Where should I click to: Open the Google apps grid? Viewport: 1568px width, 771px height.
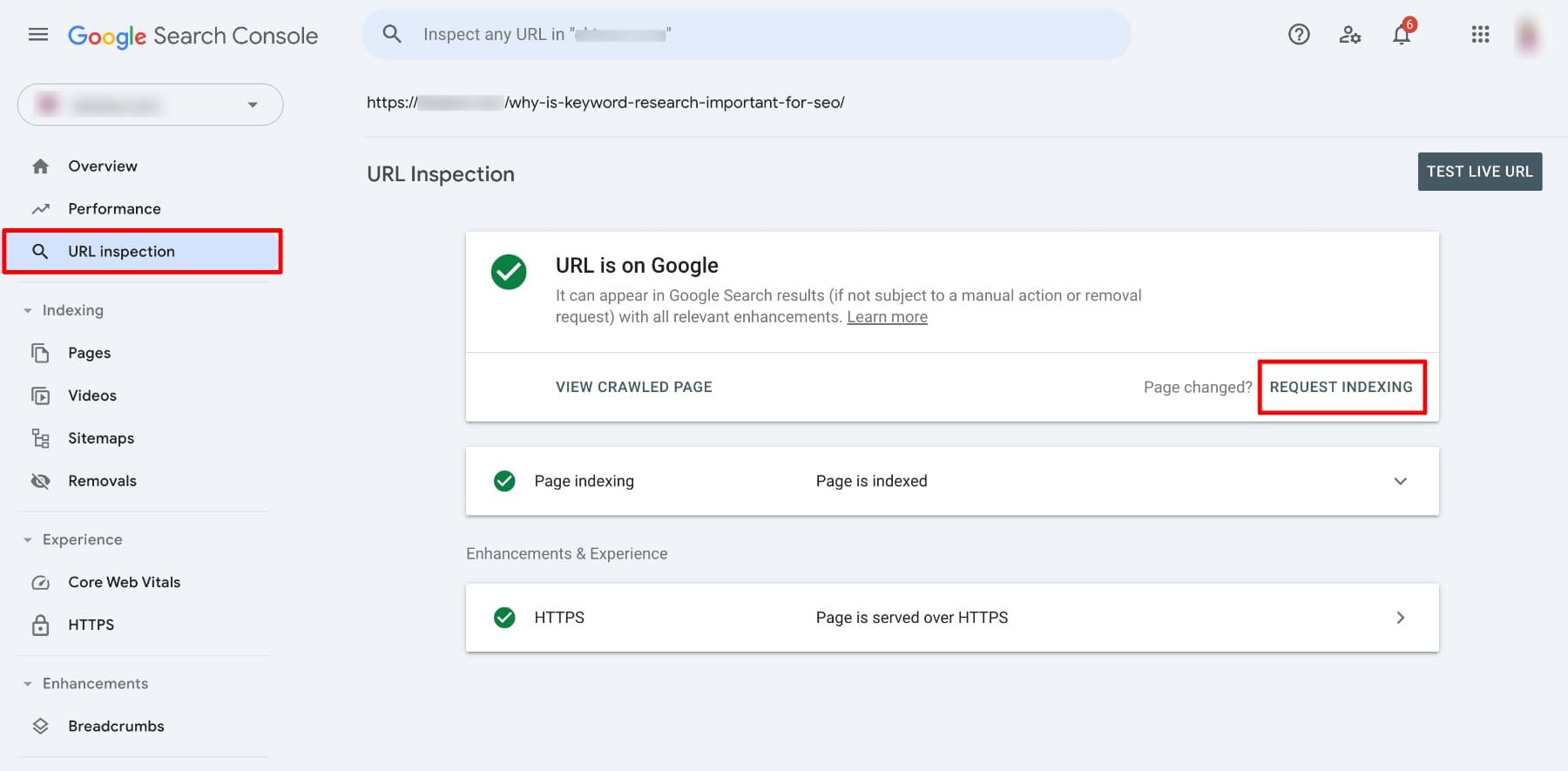(x=1480, y=35)
